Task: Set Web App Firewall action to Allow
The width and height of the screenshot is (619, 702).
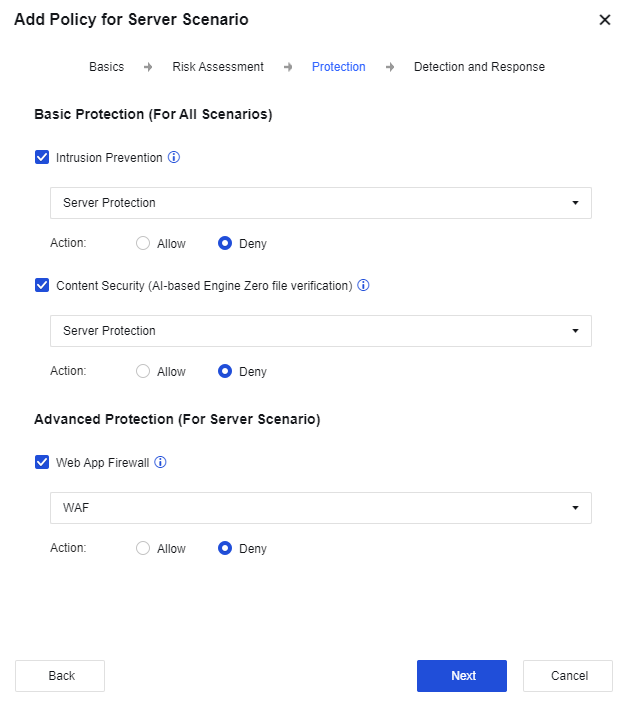Action: click(143, 548)
